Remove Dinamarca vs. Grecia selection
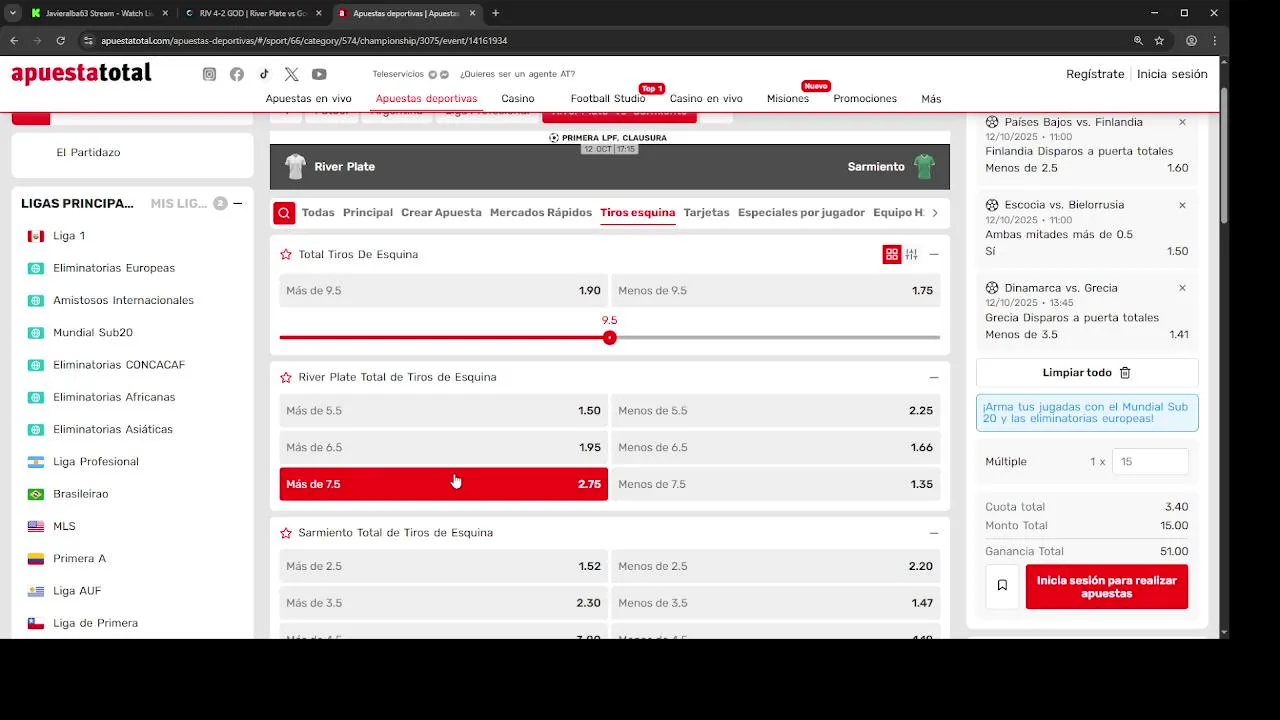This screenshot has width=1280, height=720. (1182, 288)
